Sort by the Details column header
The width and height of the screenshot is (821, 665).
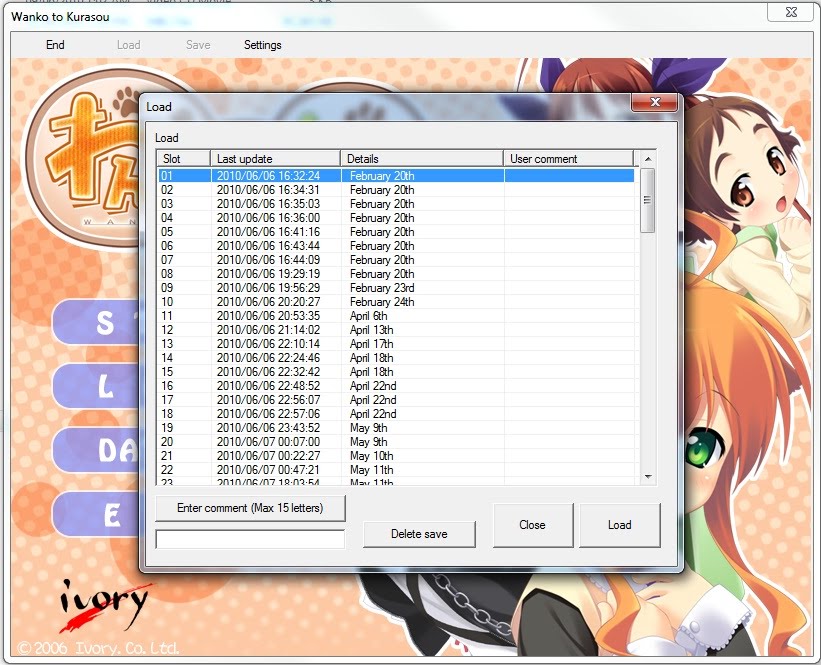point(422,159)
